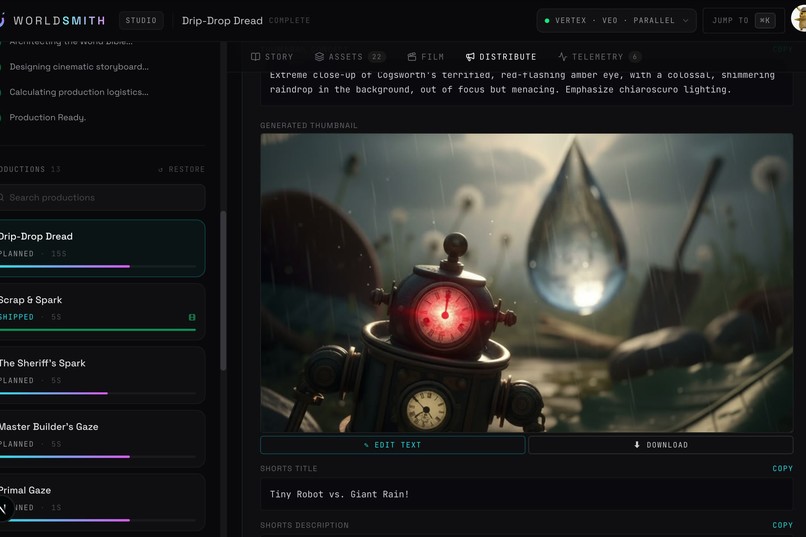Image resolution: width=806 pixels, height=537 pixels.
Task: Click the Film clapperboard icon
Action: point(412,57)
